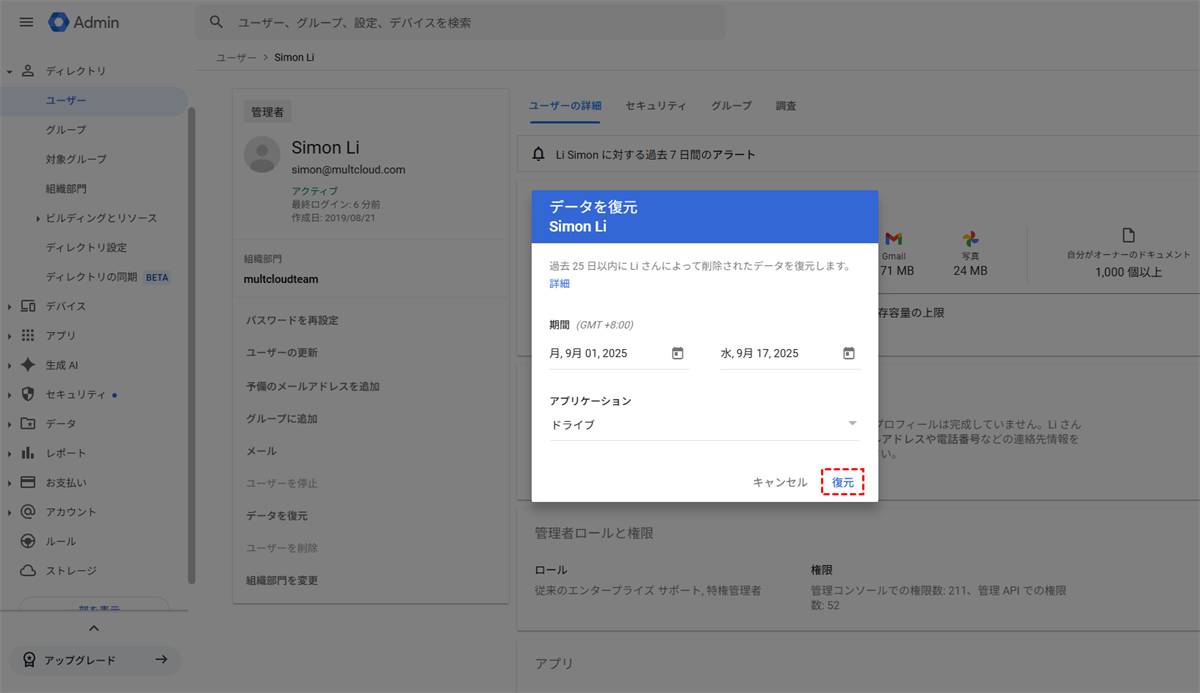
Task: Click the Google Photos 写真 icon
Action: 970,238
